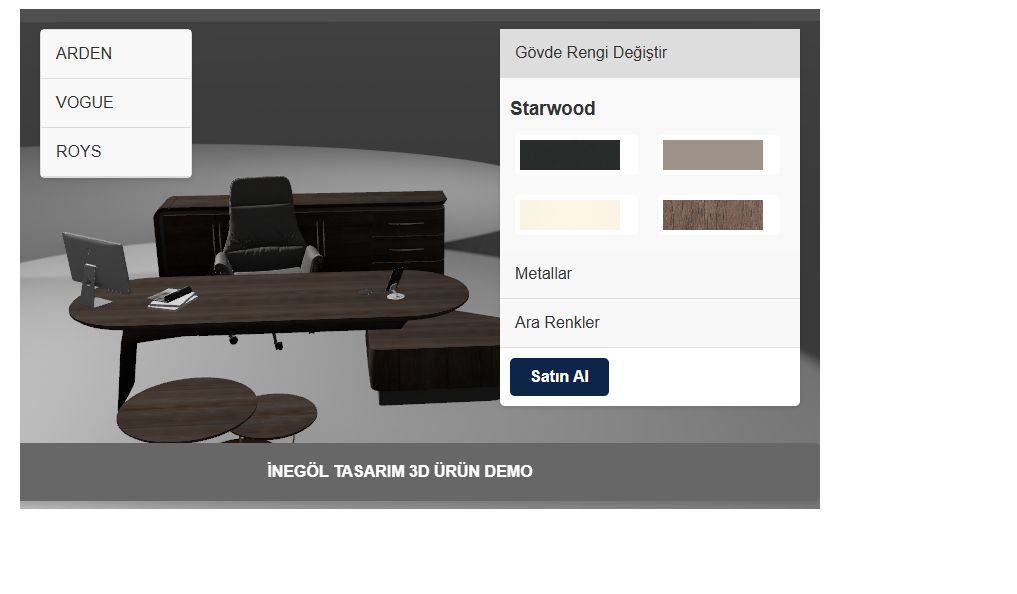
Task: Click the İNEGÖL TASARIM 3D ÜRÜN DEMO title
Action: 400,471
